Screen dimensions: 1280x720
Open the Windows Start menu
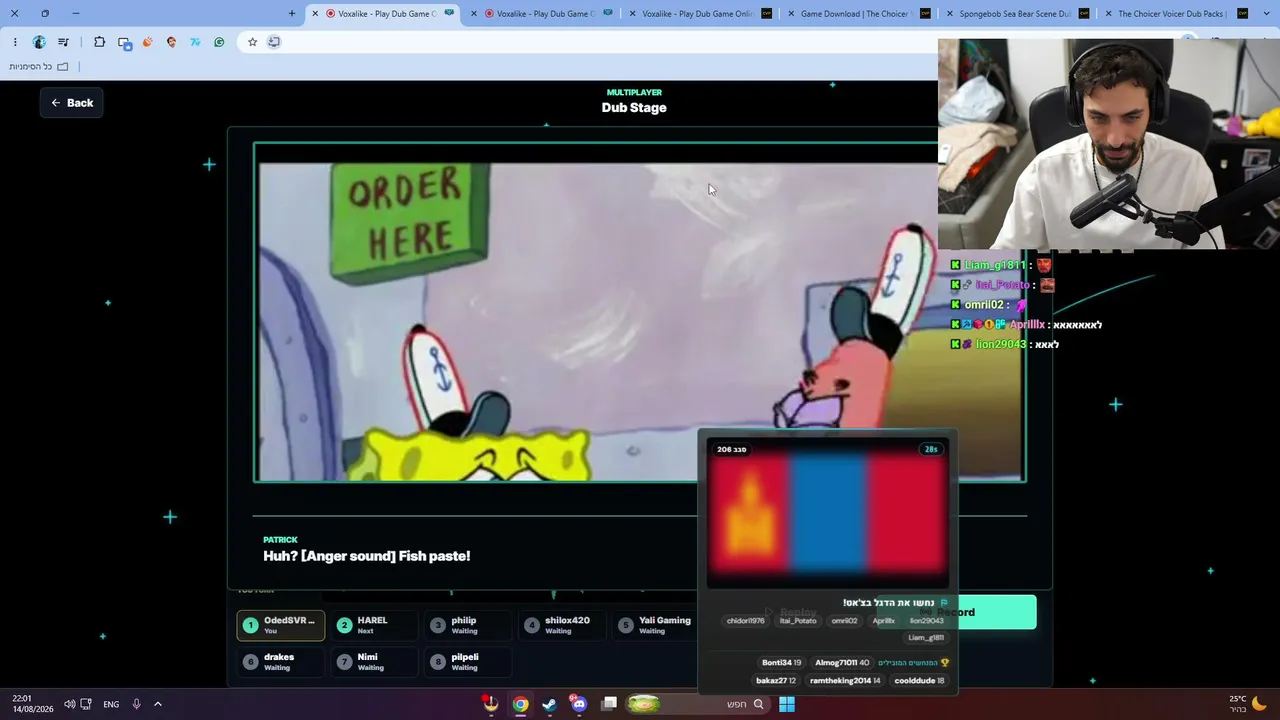787,704
